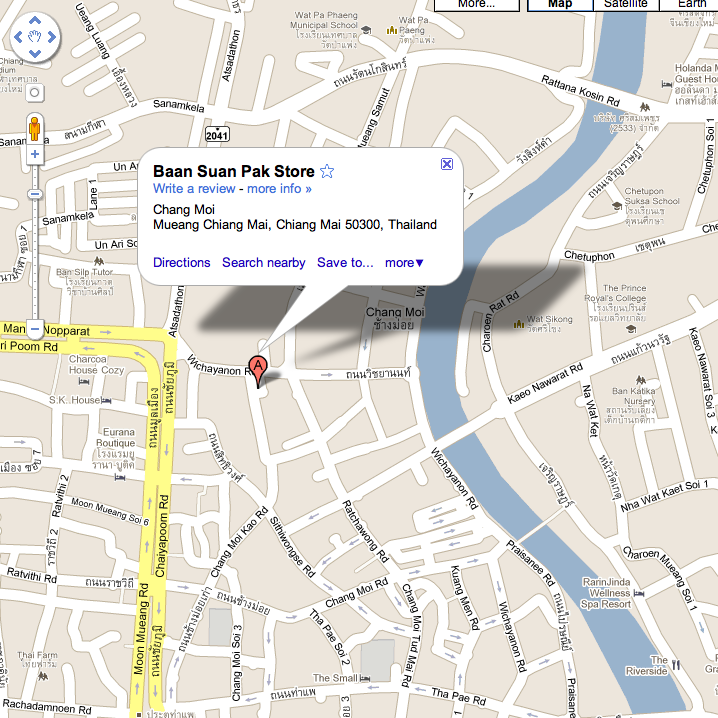Viewport: 718px width, 718px height.
Task: Click the Wat Pa Phaeng Municipal School icon
Action: 366,30
